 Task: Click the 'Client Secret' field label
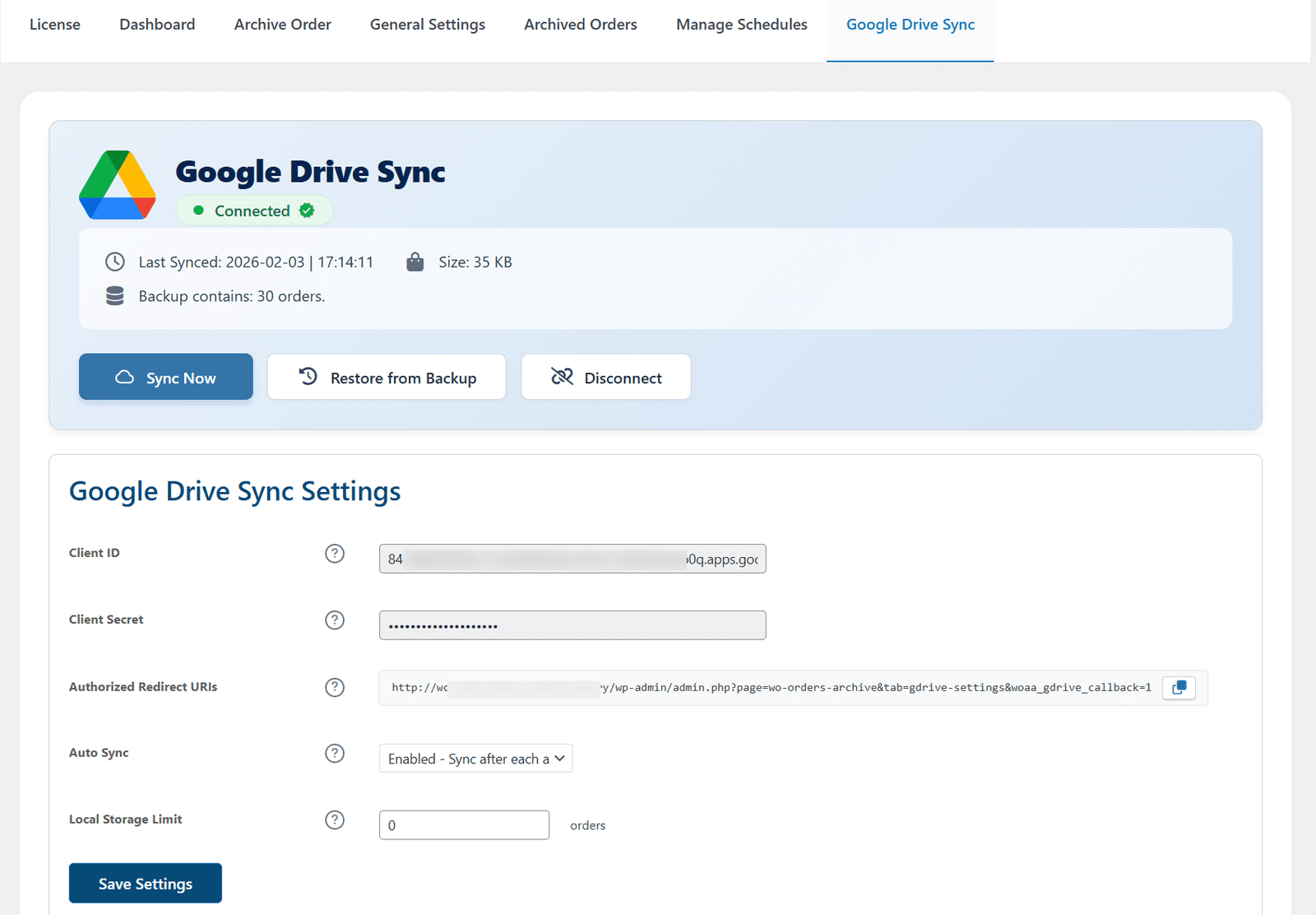tap(106, 620)
